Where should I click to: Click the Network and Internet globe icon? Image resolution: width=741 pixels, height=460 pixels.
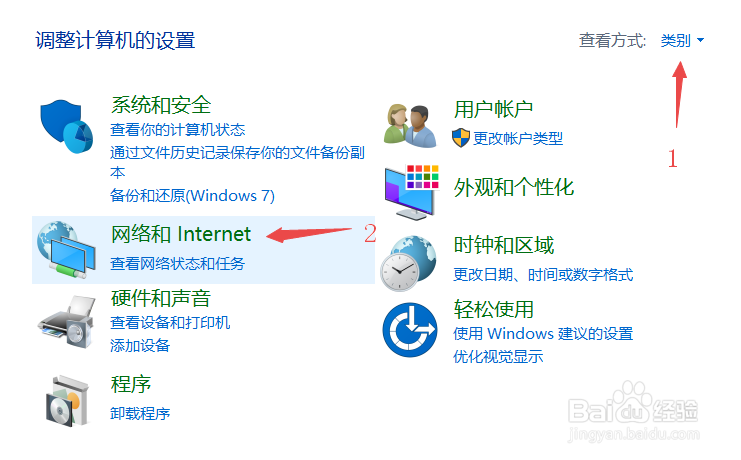pos(66,249)
